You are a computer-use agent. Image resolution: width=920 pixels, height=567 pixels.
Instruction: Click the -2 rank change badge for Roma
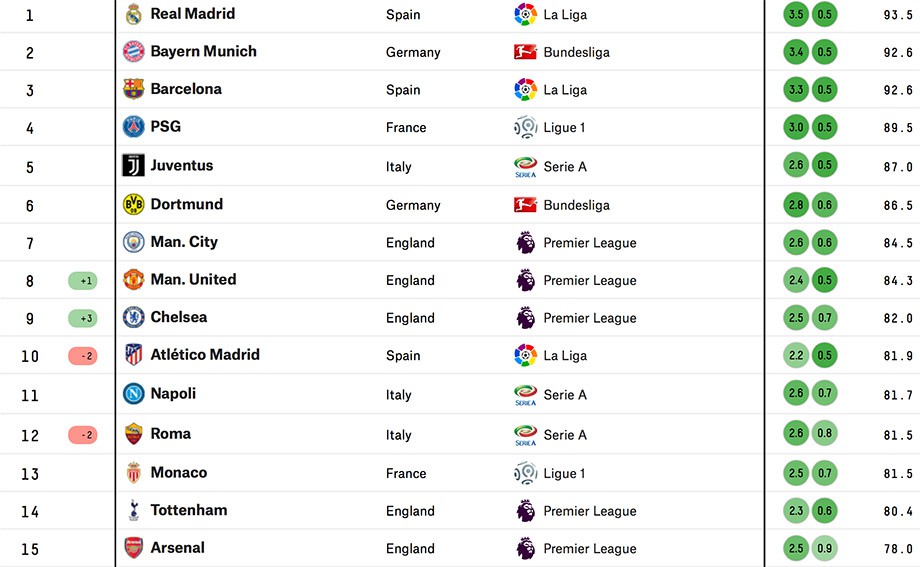click(x=83, y=435)
